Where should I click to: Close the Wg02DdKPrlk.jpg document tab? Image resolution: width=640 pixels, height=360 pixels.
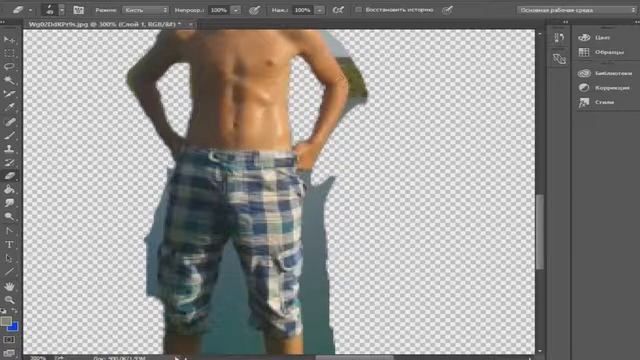tap(191, 24)
